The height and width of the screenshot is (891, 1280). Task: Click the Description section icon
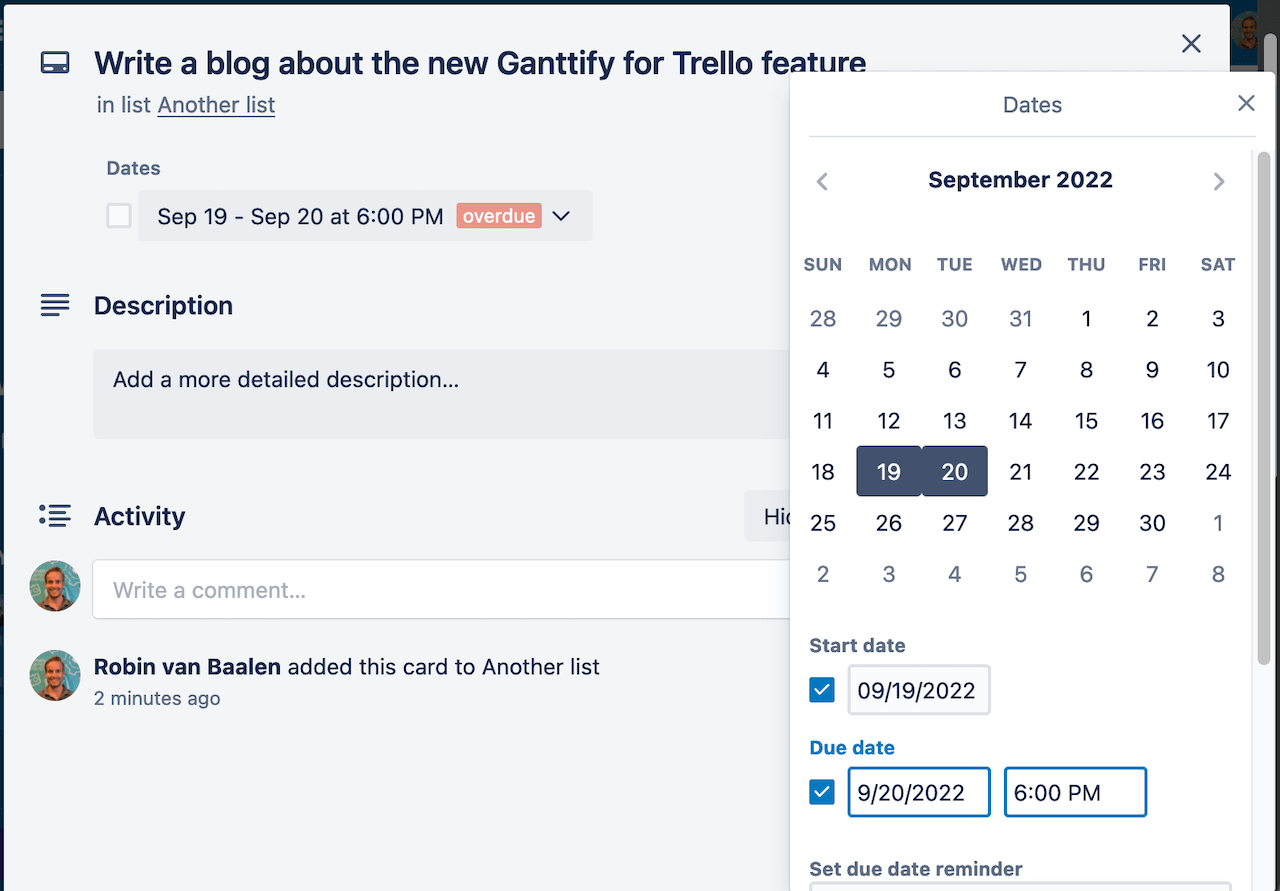pos(55,305)
